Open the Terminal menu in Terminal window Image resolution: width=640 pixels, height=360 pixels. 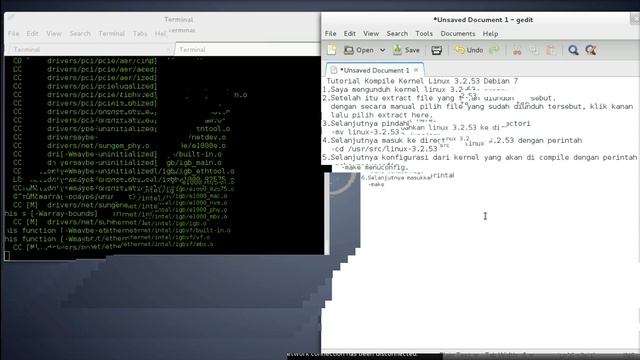pos(111,33)
